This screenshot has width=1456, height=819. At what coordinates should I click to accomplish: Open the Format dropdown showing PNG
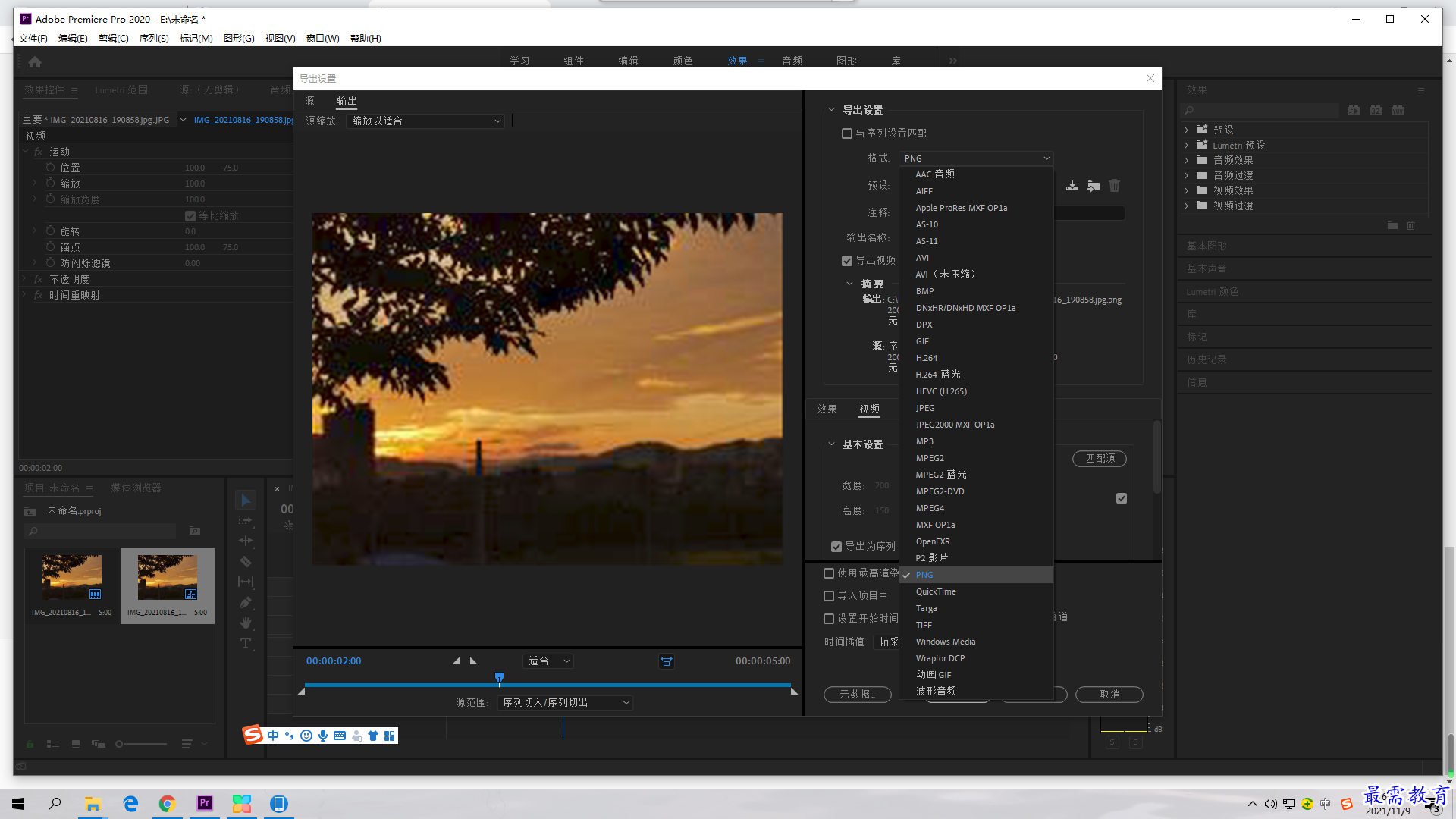pyautogui.click(x=976, y=158)
